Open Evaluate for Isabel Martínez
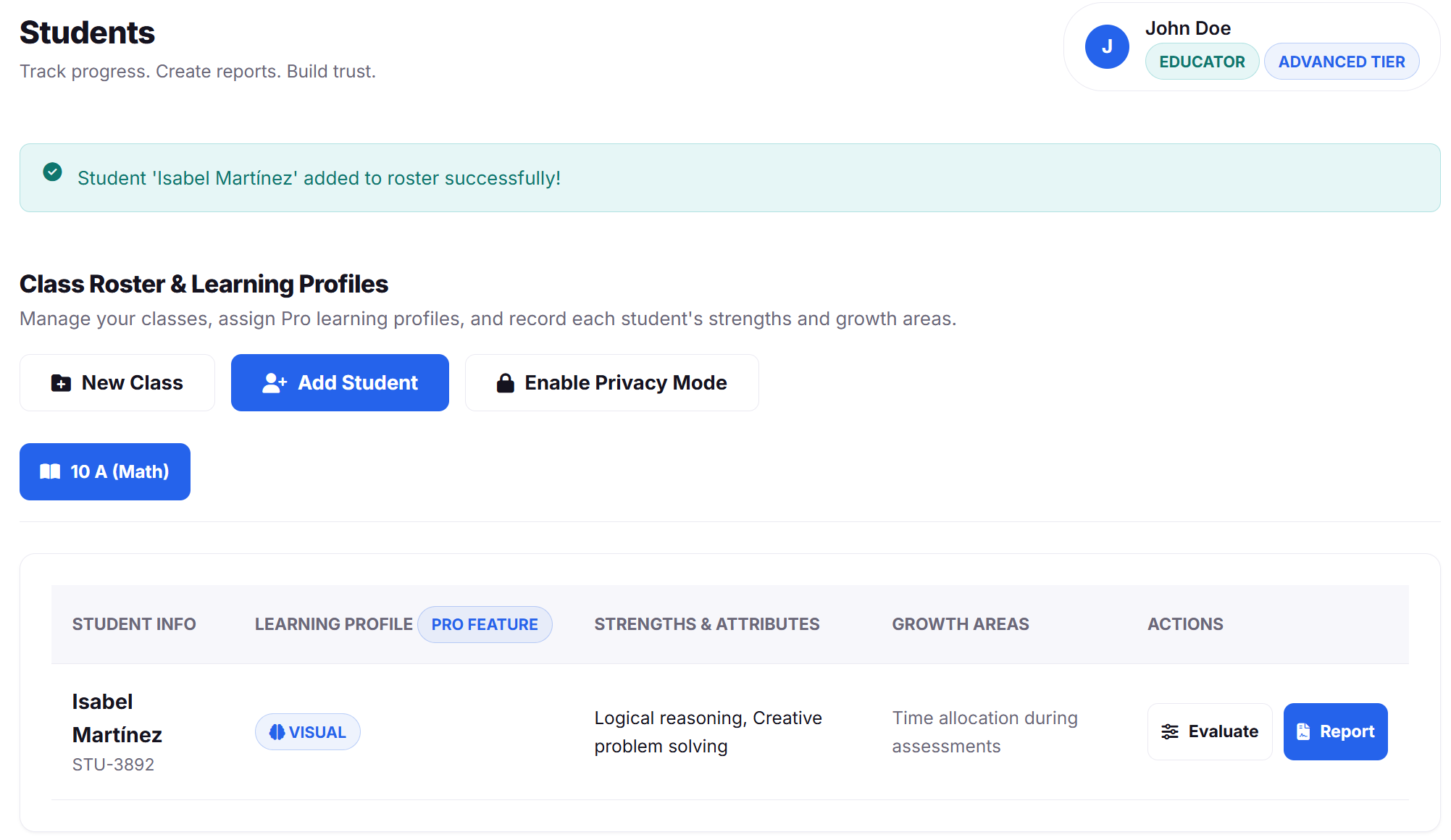1451x840 pixels. pyautogui.click(x=1210, y=732)
